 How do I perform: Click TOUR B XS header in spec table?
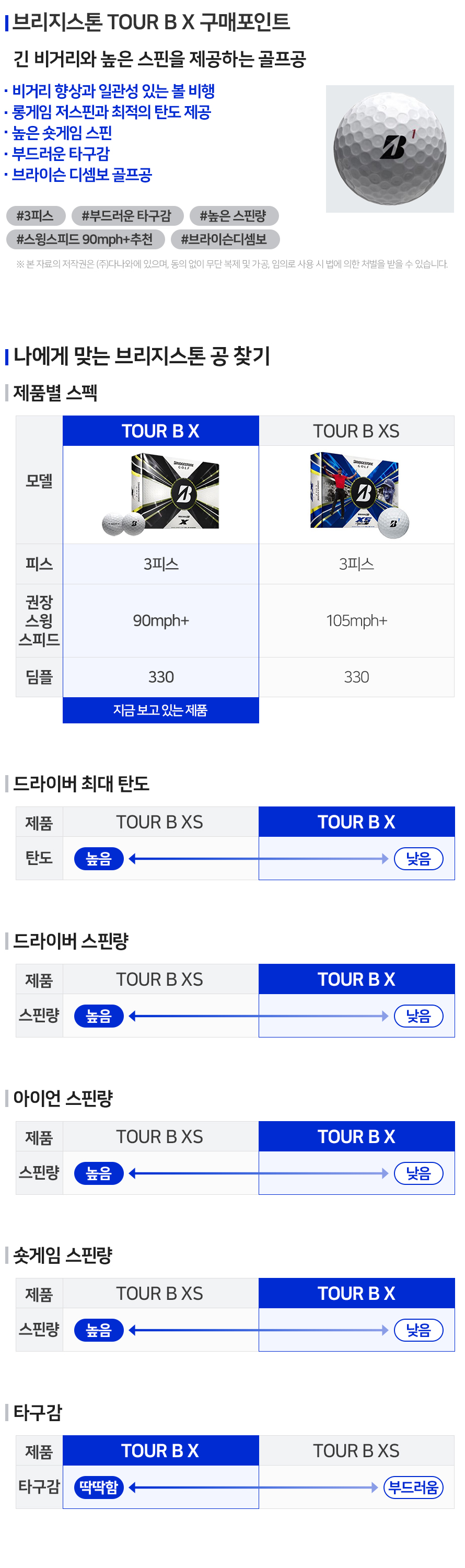(357, 431)
